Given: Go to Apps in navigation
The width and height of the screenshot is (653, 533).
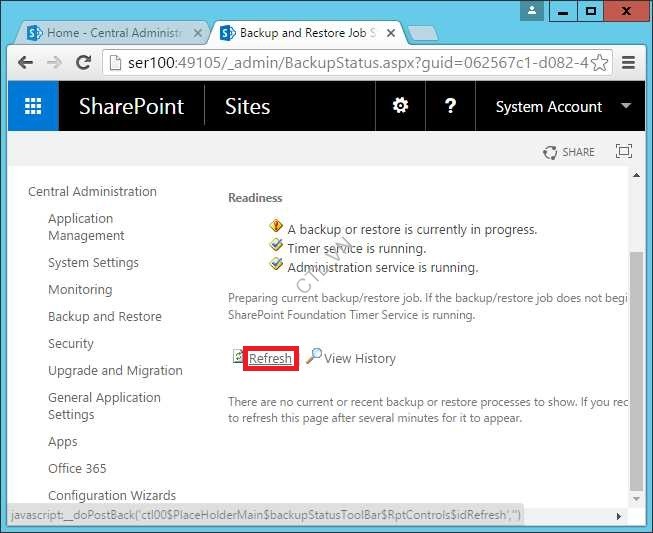Looking at the screenshot, I should [63, 442].
